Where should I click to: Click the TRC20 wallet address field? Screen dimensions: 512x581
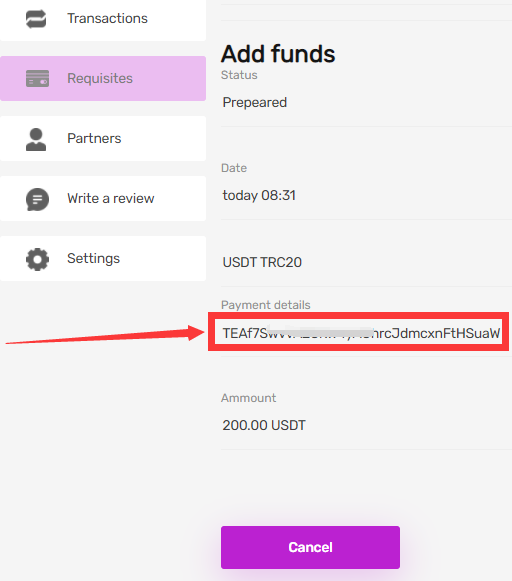[x=358, y=333]
